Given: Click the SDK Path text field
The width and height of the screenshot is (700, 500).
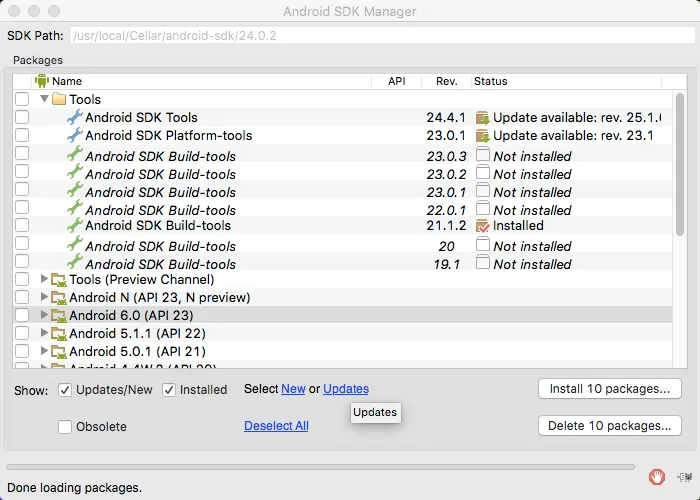Looking at the screenshot, I should [x=383, y=35].
